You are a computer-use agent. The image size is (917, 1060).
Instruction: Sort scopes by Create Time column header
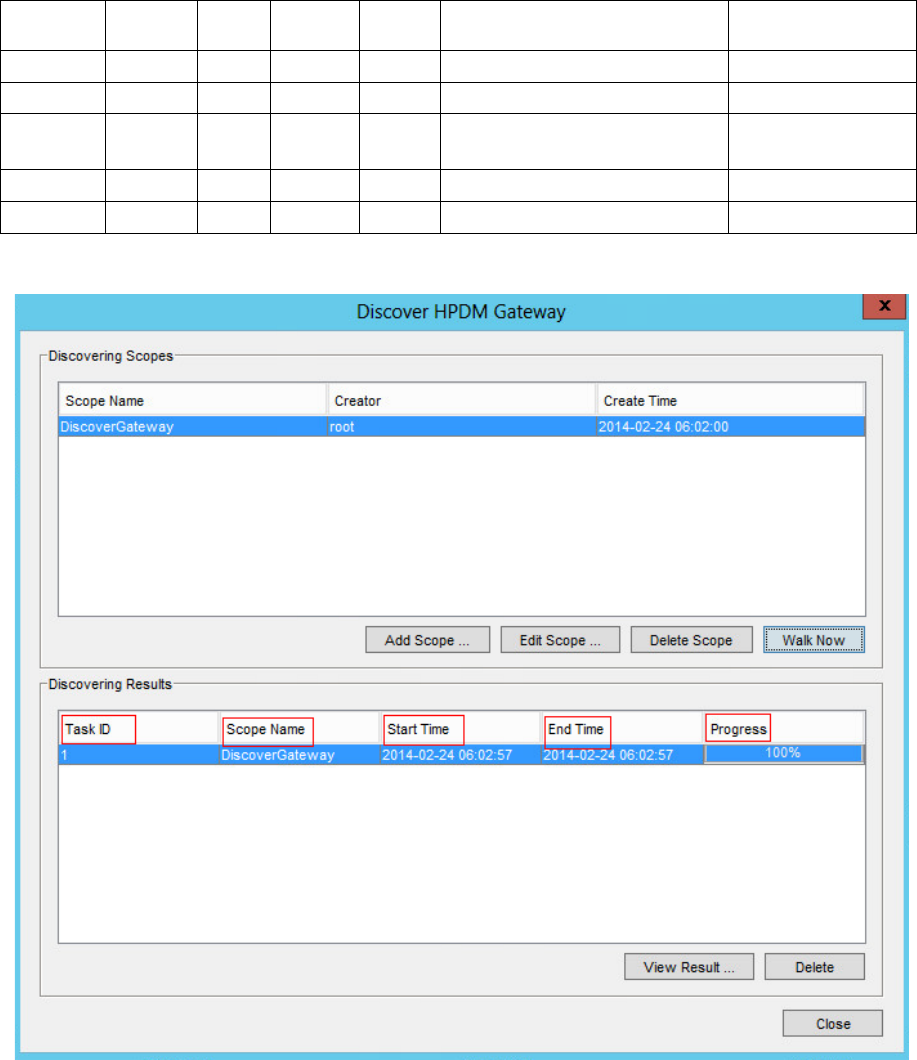coord(730,400)
